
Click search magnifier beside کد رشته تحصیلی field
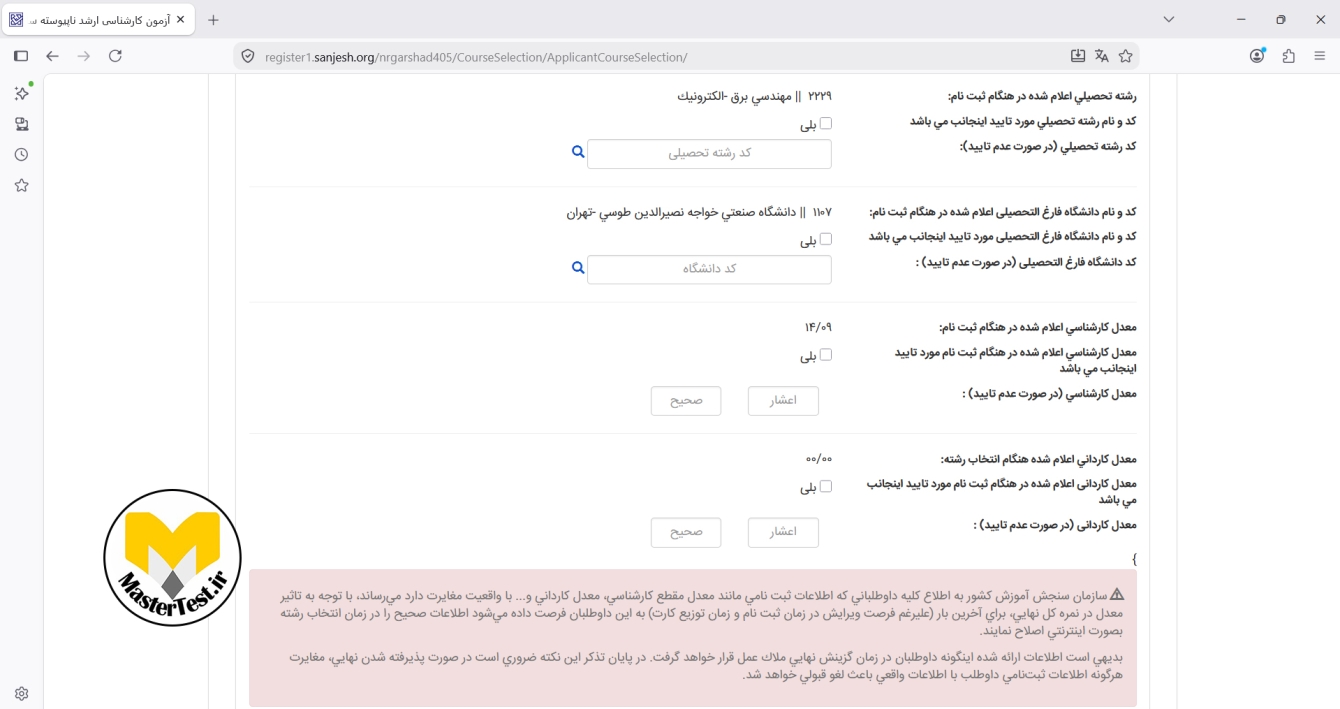pyautogui.click(x=578, y=152)
